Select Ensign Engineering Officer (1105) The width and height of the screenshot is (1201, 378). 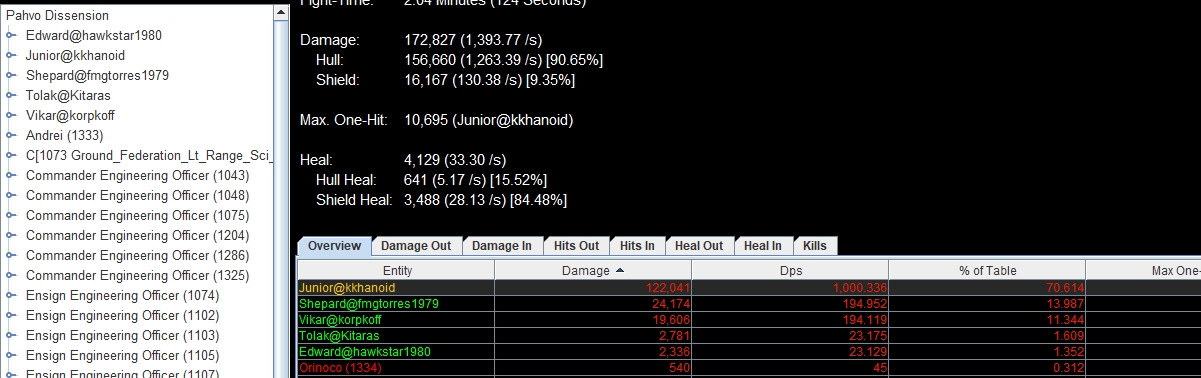click(x=122, y=356)
